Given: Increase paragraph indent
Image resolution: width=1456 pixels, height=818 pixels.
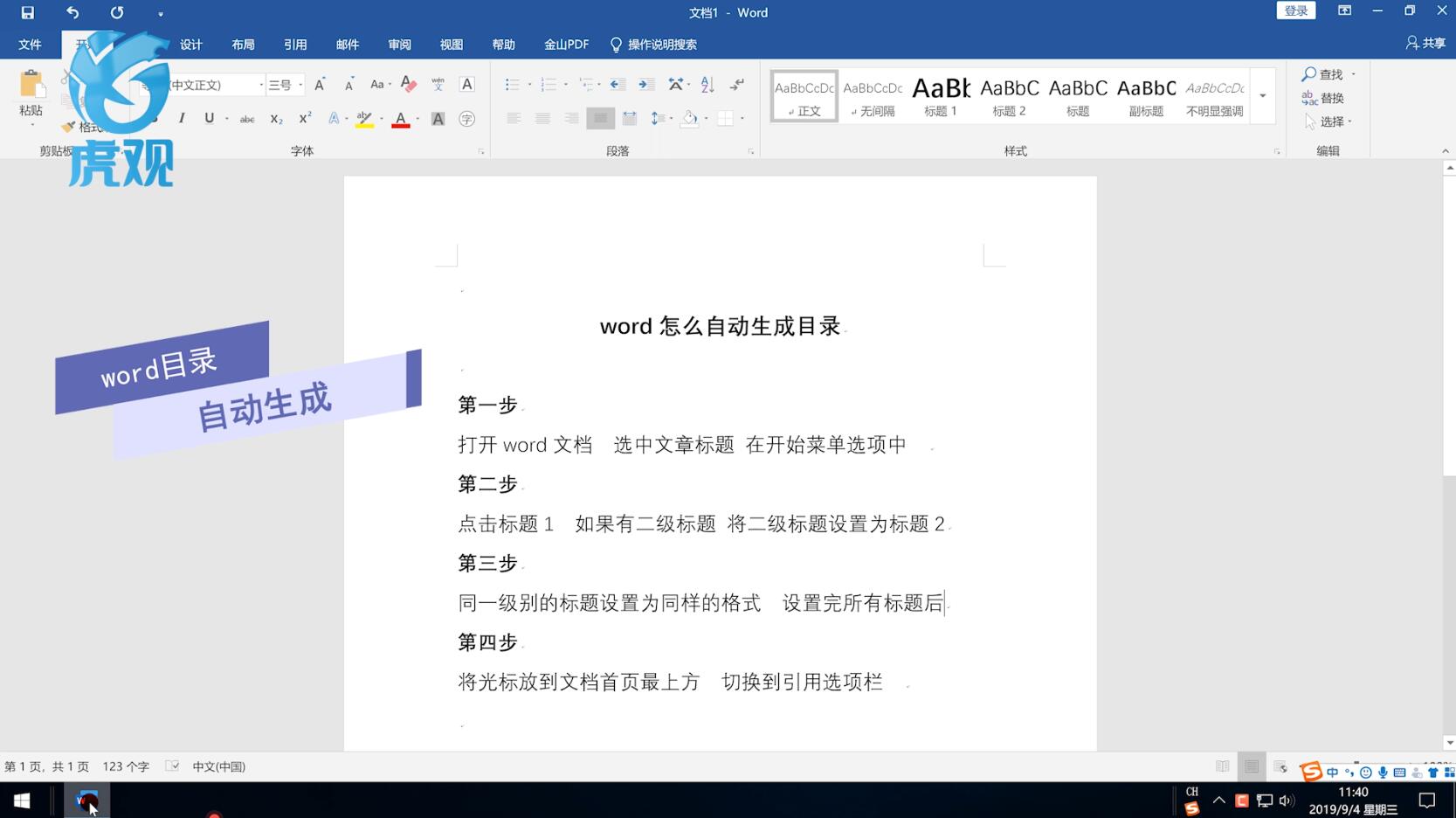Looking at the screenshot, I should [x=646, y=85].
